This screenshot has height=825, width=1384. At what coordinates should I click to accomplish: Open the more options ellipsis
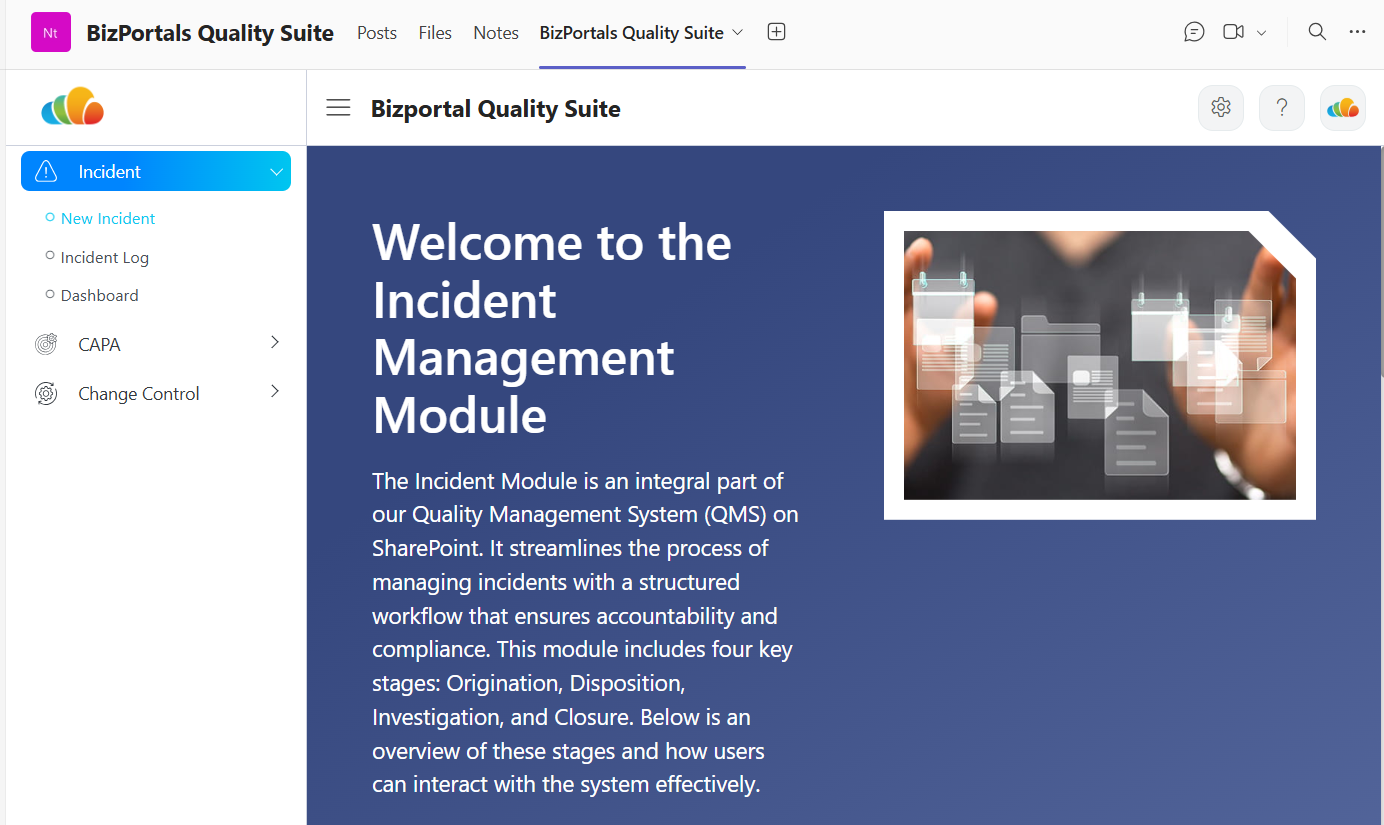1357,32
